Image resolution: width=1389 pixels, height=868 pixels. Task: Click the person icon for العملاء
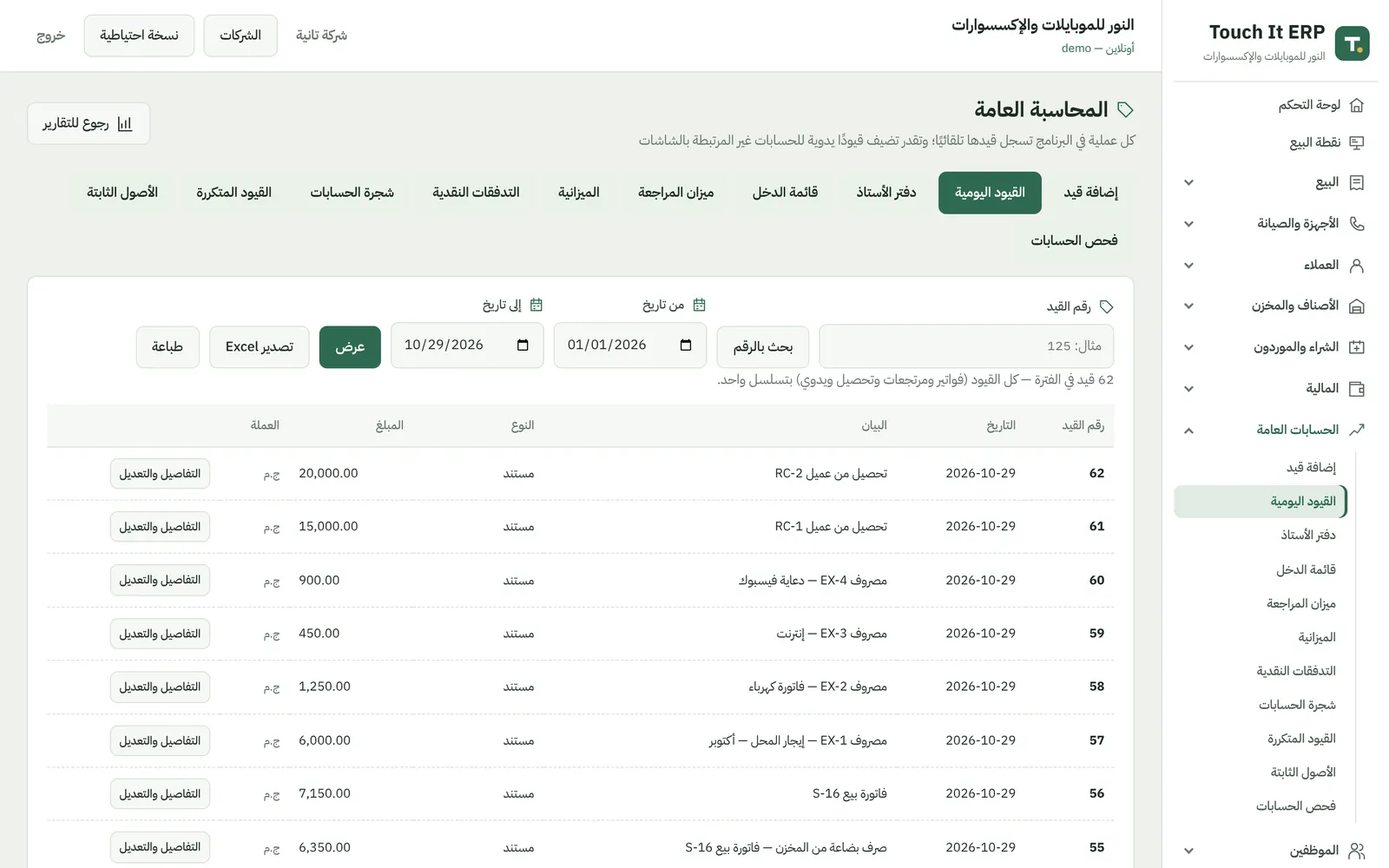coord(1357,265)
